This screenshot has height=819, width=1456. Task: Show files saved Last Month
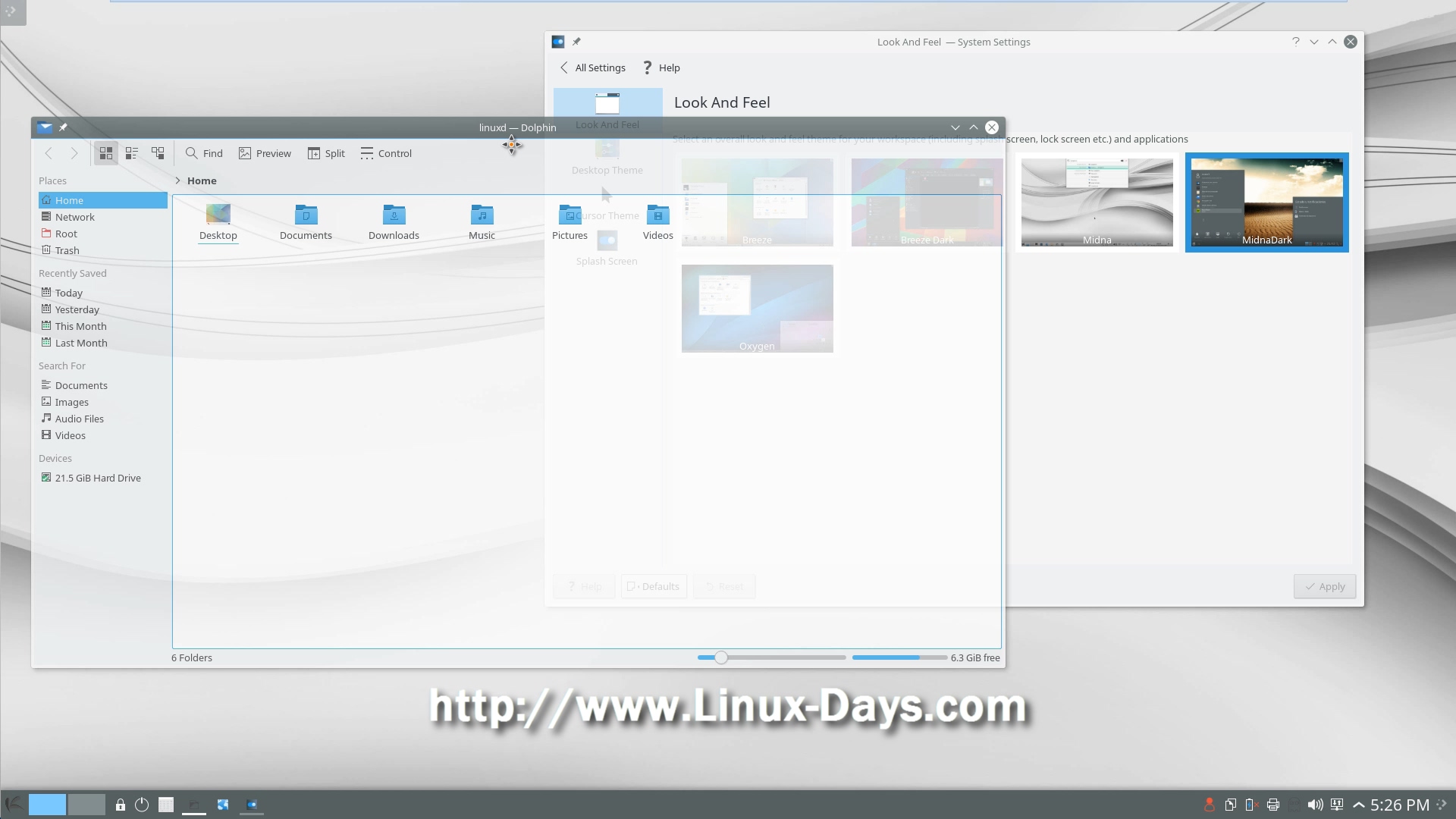[x=103, y=343]
